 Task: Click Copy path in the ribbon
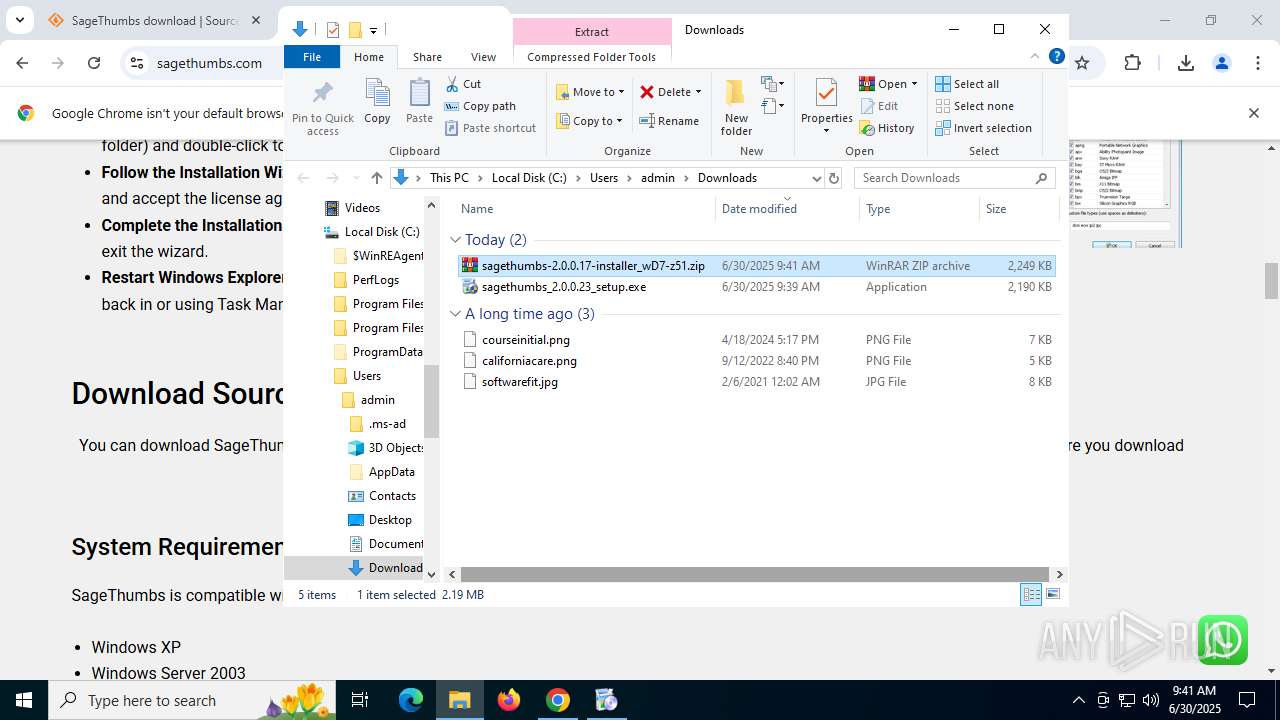coord(480,106)
